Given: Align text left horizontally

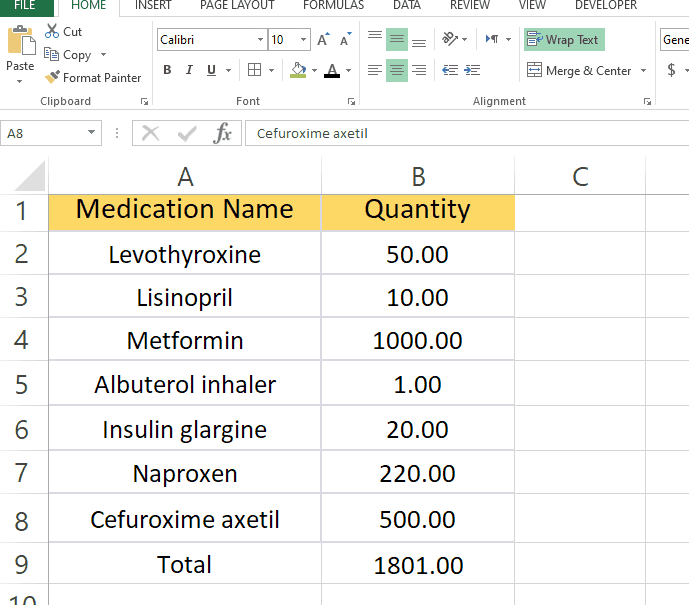Looking at the screenshot, I should click(x=375, y=70).
